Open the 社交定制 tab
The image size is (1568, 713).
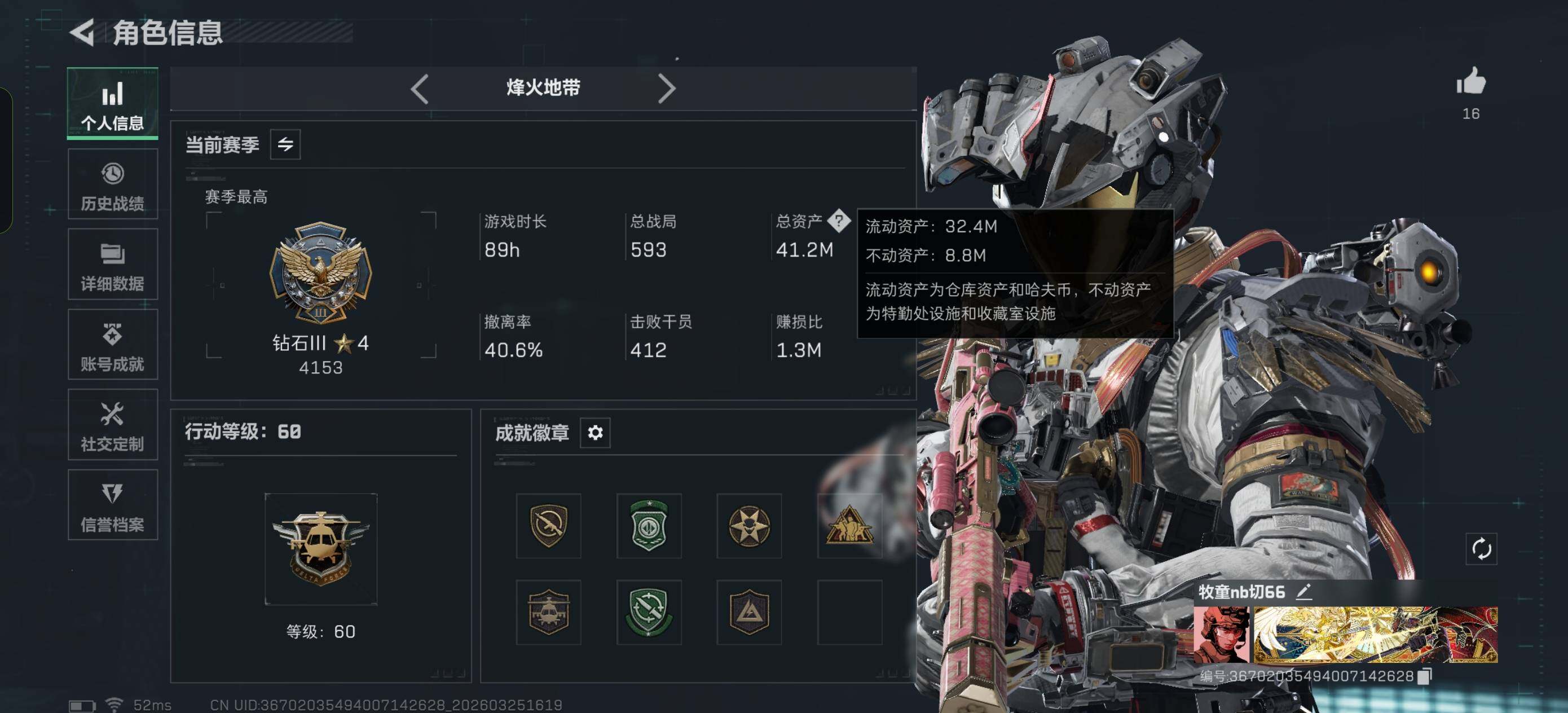point(113,424)
